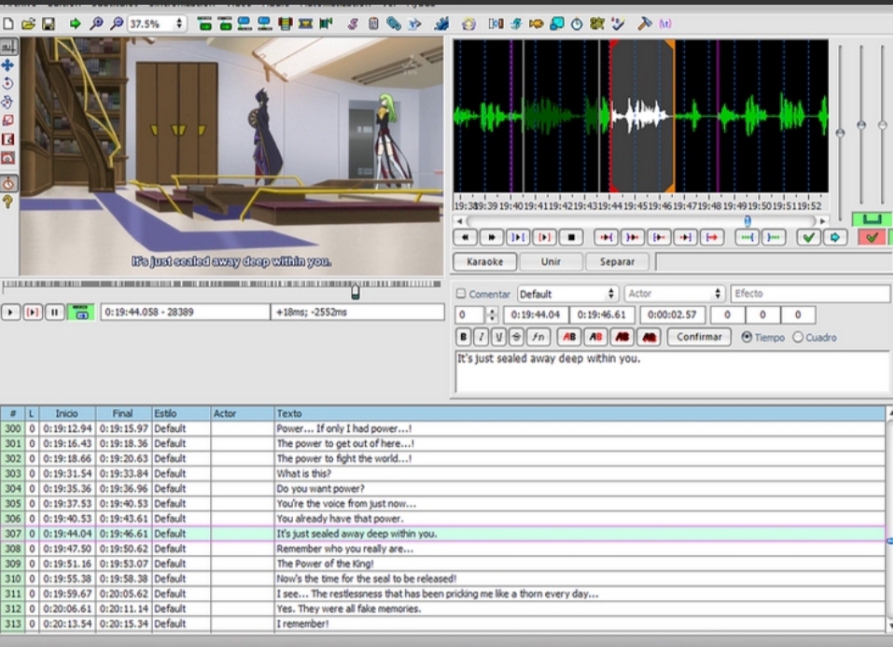Screen dimensions: 893x647
Task: Click the Styles Manager 'S' toolbar icon
Action: (x=353, y=23)
